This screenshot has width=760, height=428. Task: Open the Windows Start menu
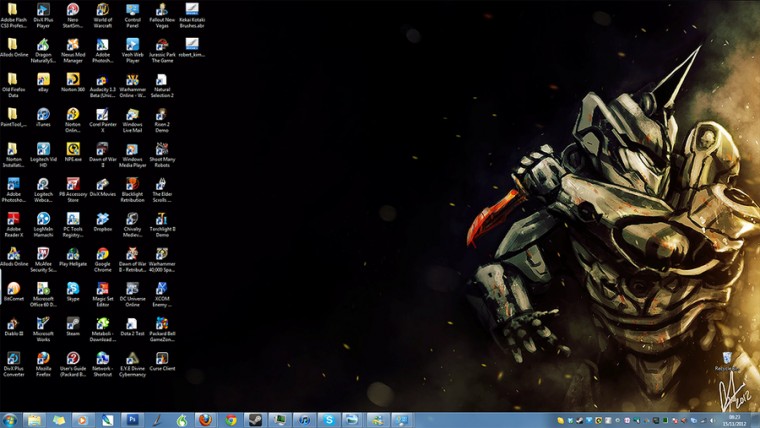point(10,420)
